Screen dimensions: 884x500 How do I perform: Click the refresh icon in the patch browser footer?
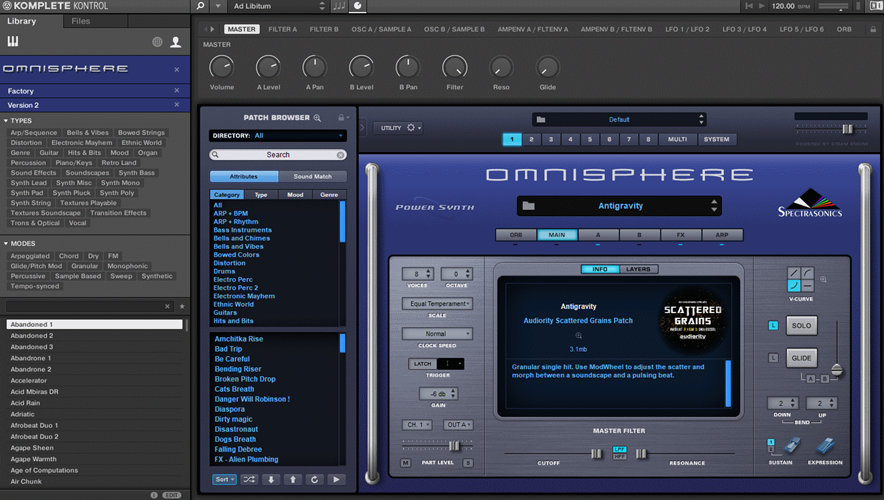[x=314, y=480]
